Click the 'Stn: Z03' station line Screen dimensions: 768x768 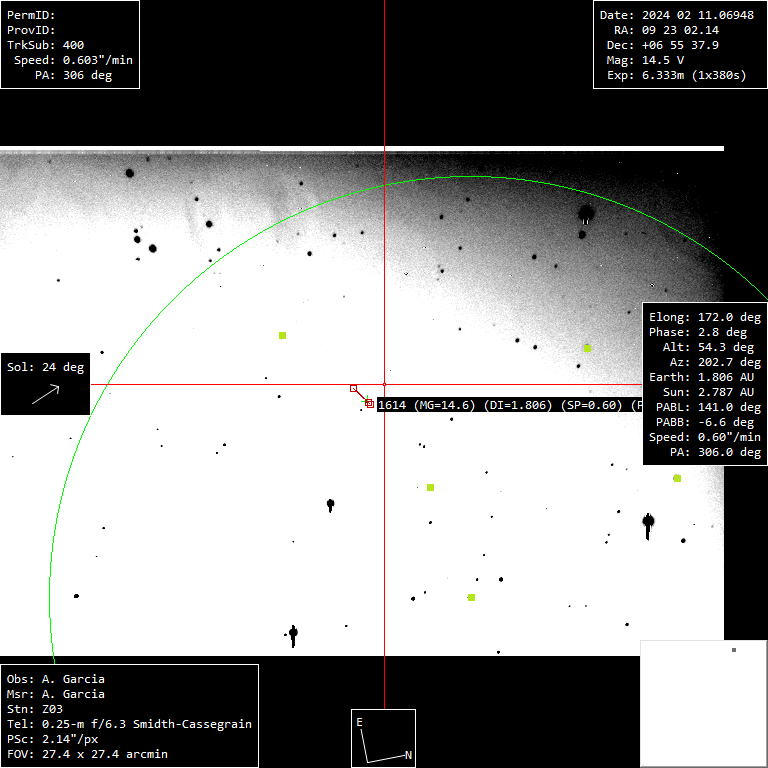click(35, 709)
